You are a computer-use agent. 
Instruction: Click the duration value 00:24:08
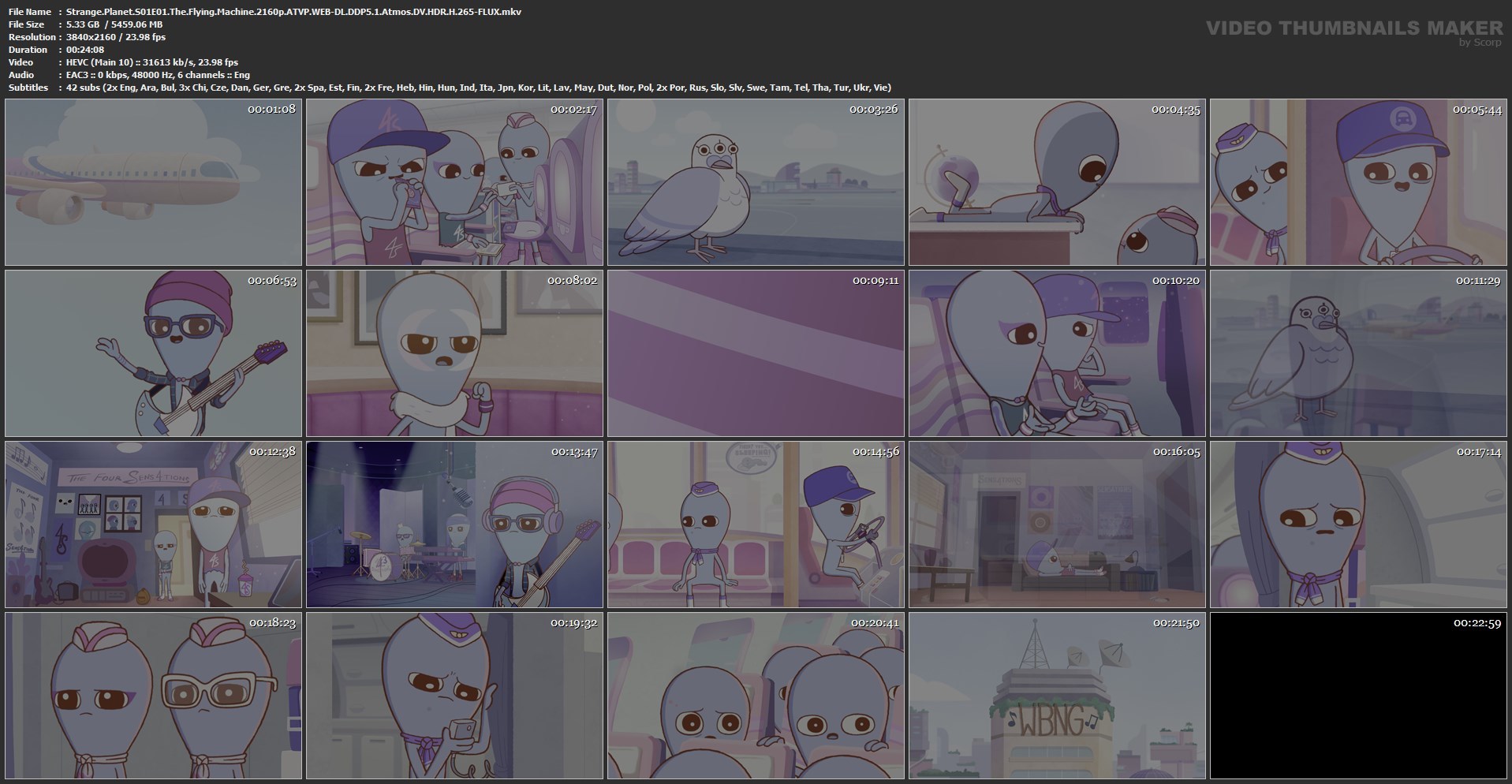tap(85, 50)
